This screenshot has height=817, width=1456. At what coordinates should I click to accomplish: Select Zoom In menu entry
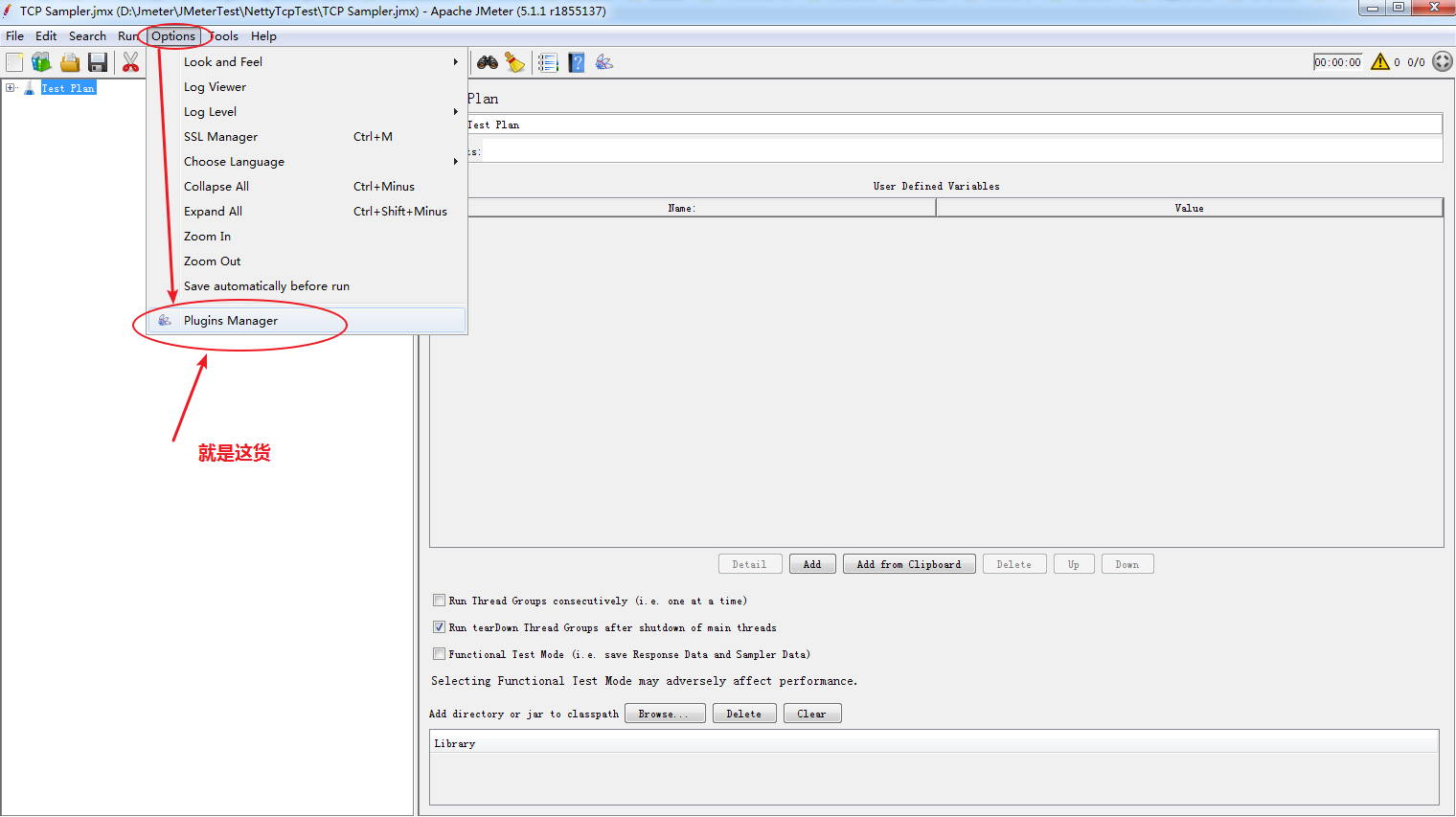tap(307, 237)
